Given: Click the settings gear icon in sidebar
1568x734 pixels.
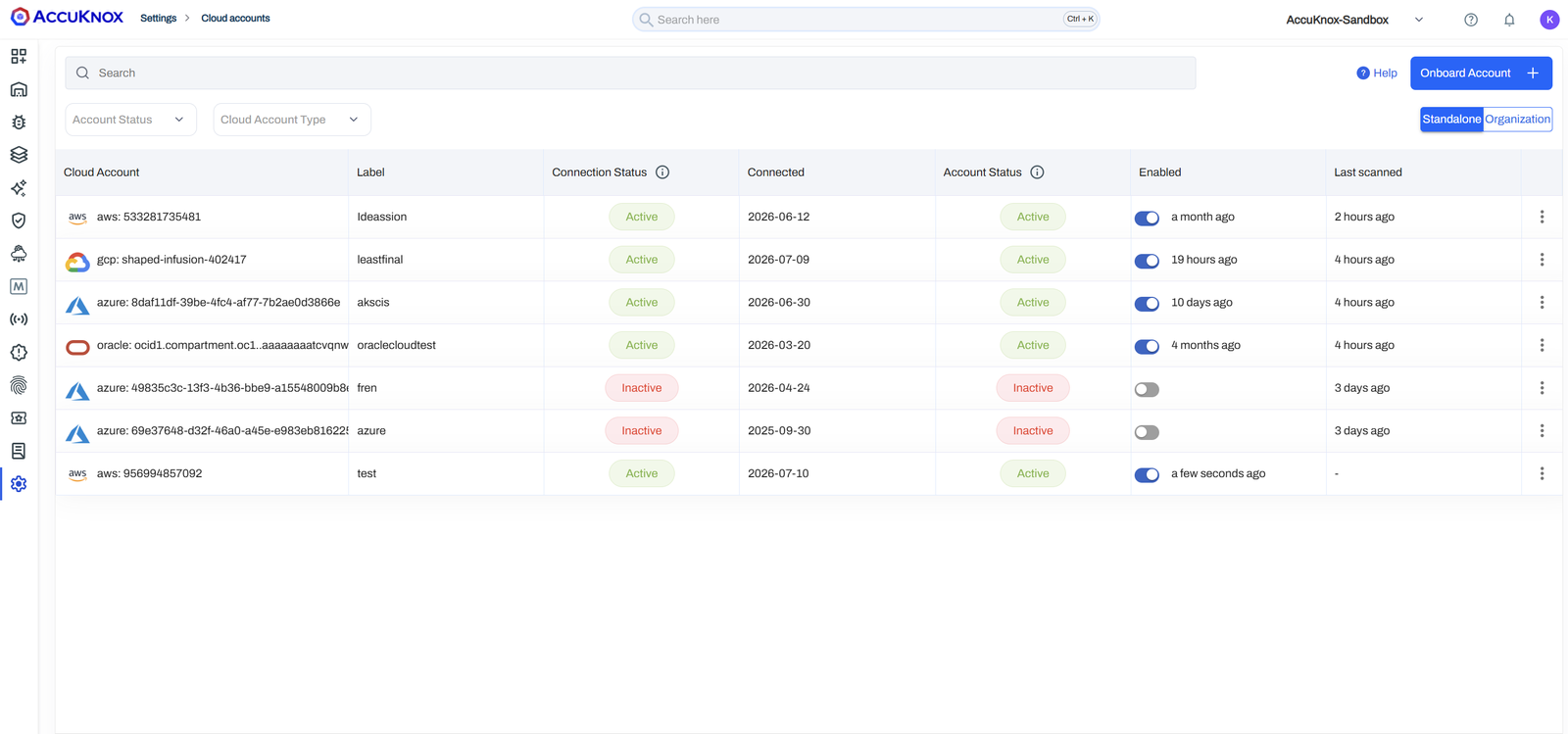Looking at the screenshot, I should [19, 484].
